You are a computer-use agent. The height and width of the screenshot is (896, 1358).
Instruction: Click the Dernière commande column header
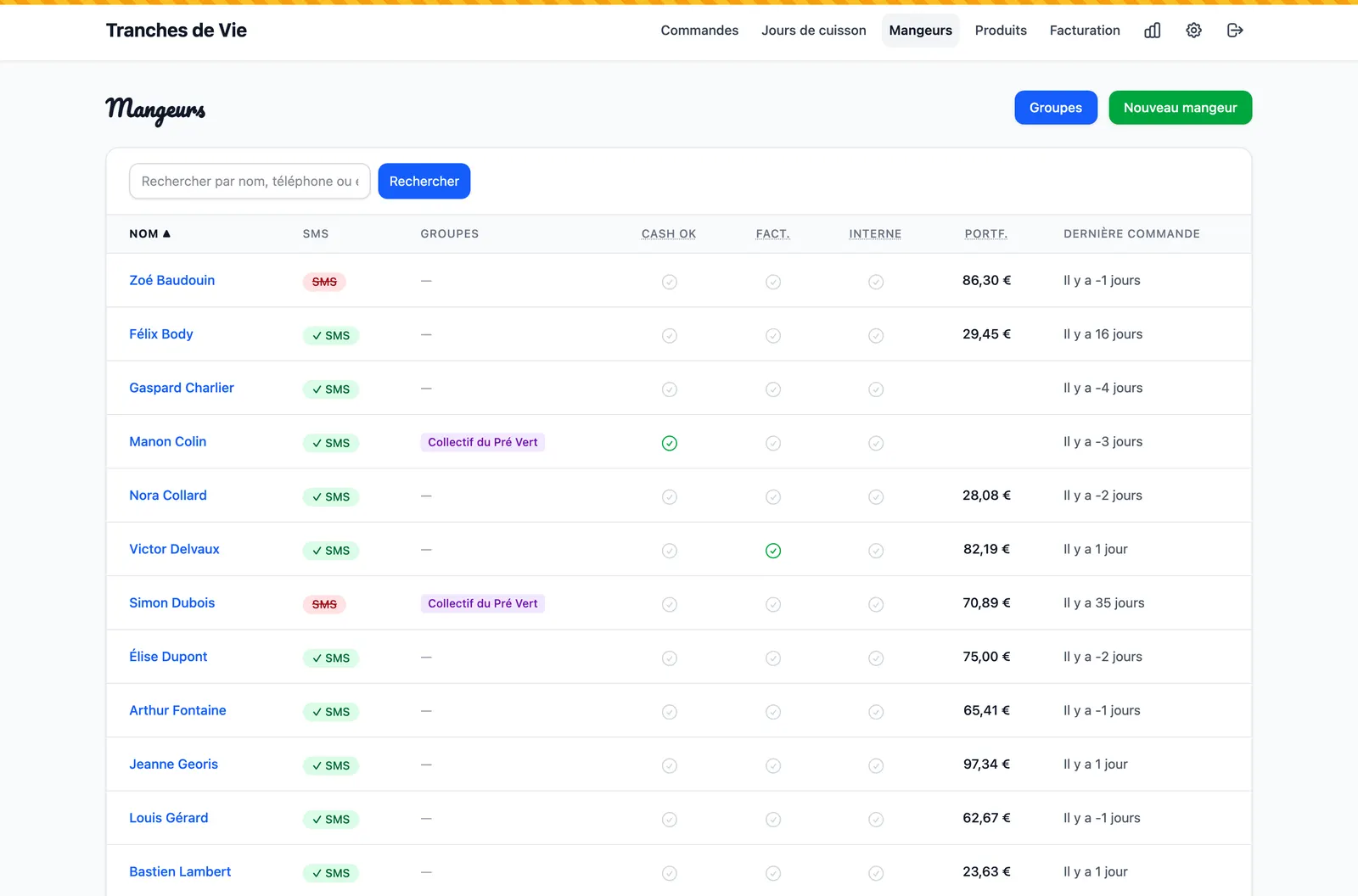click(1131, 233)
